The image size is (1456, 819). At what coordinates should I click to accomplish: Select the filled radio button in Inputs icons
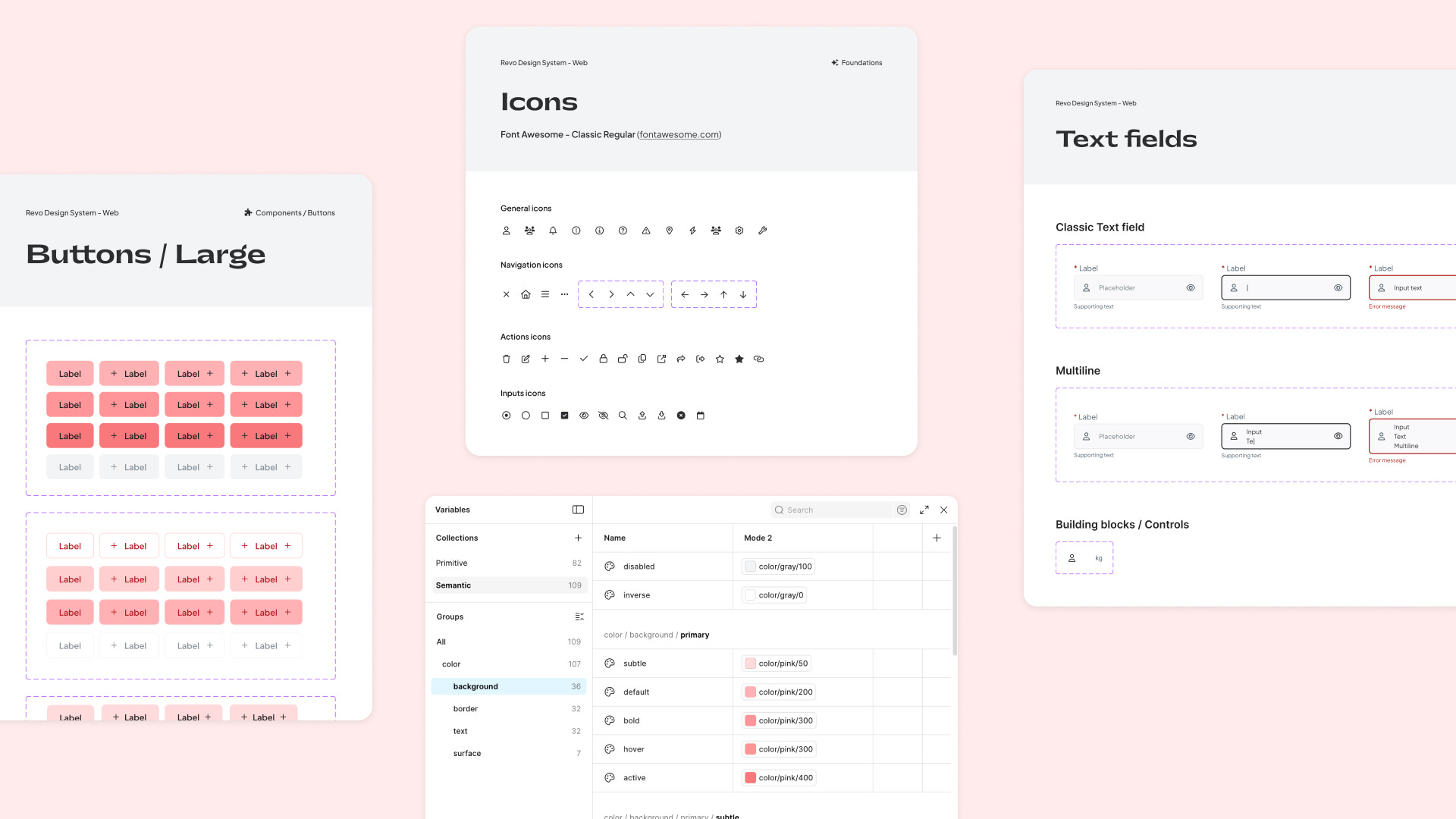tap(506, 416)
